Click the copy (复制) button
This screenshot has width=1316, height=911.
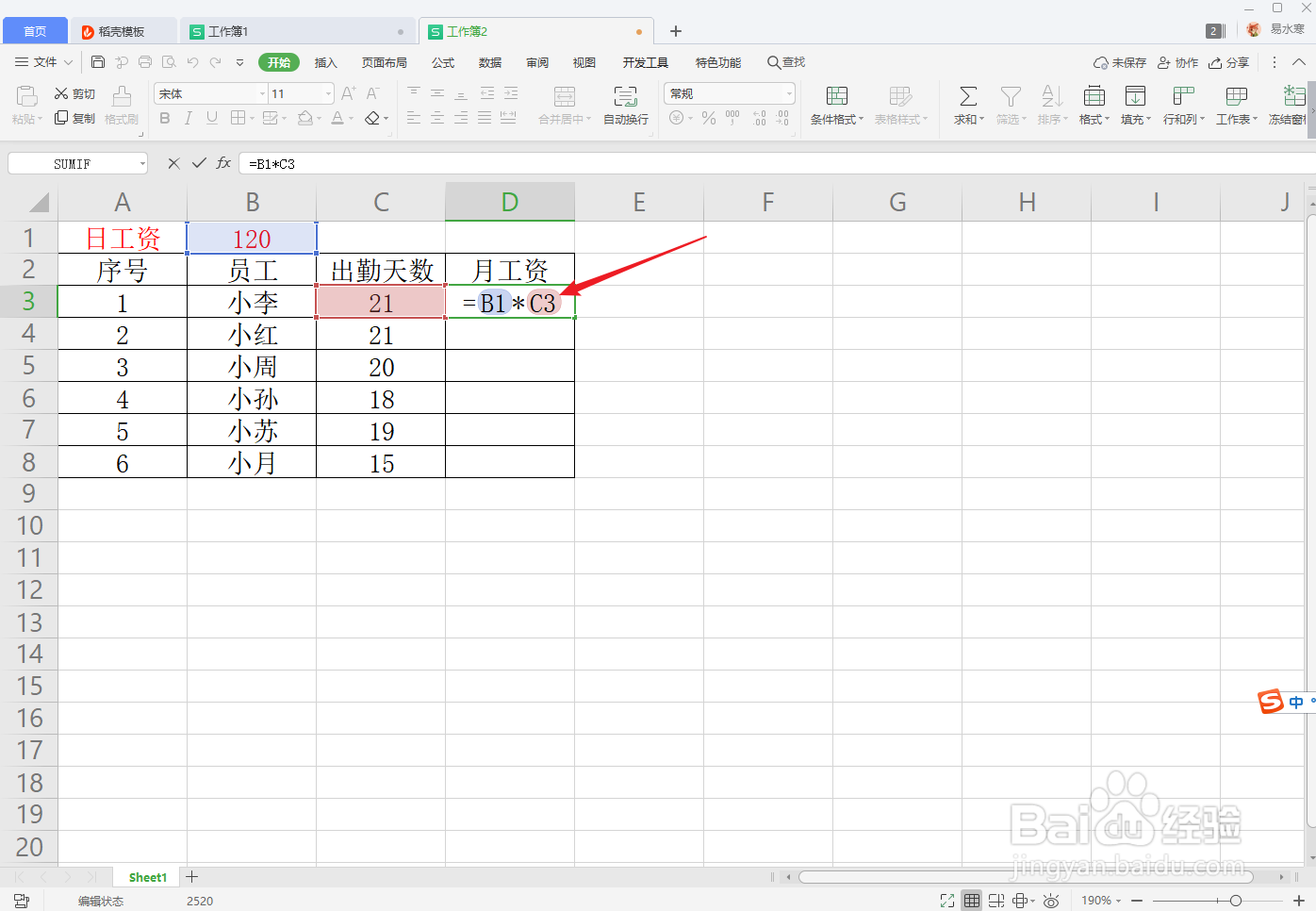pyautogui.click(x=74, y=118)
